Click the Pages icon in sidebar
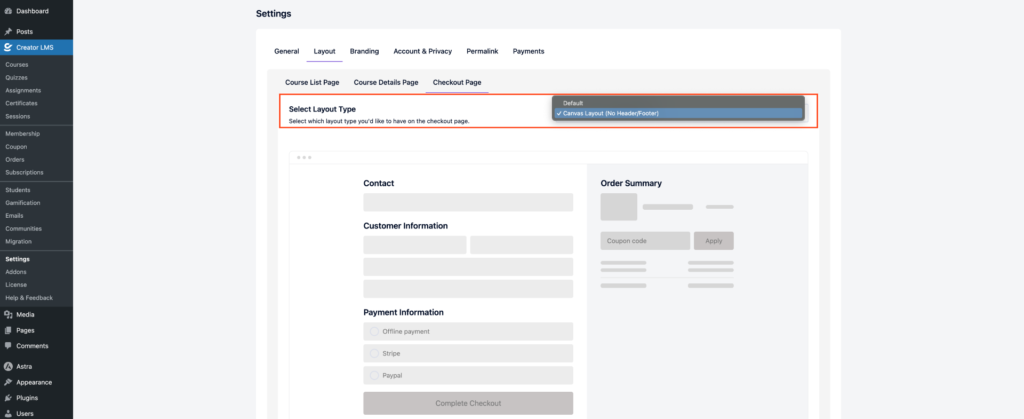 8,330
